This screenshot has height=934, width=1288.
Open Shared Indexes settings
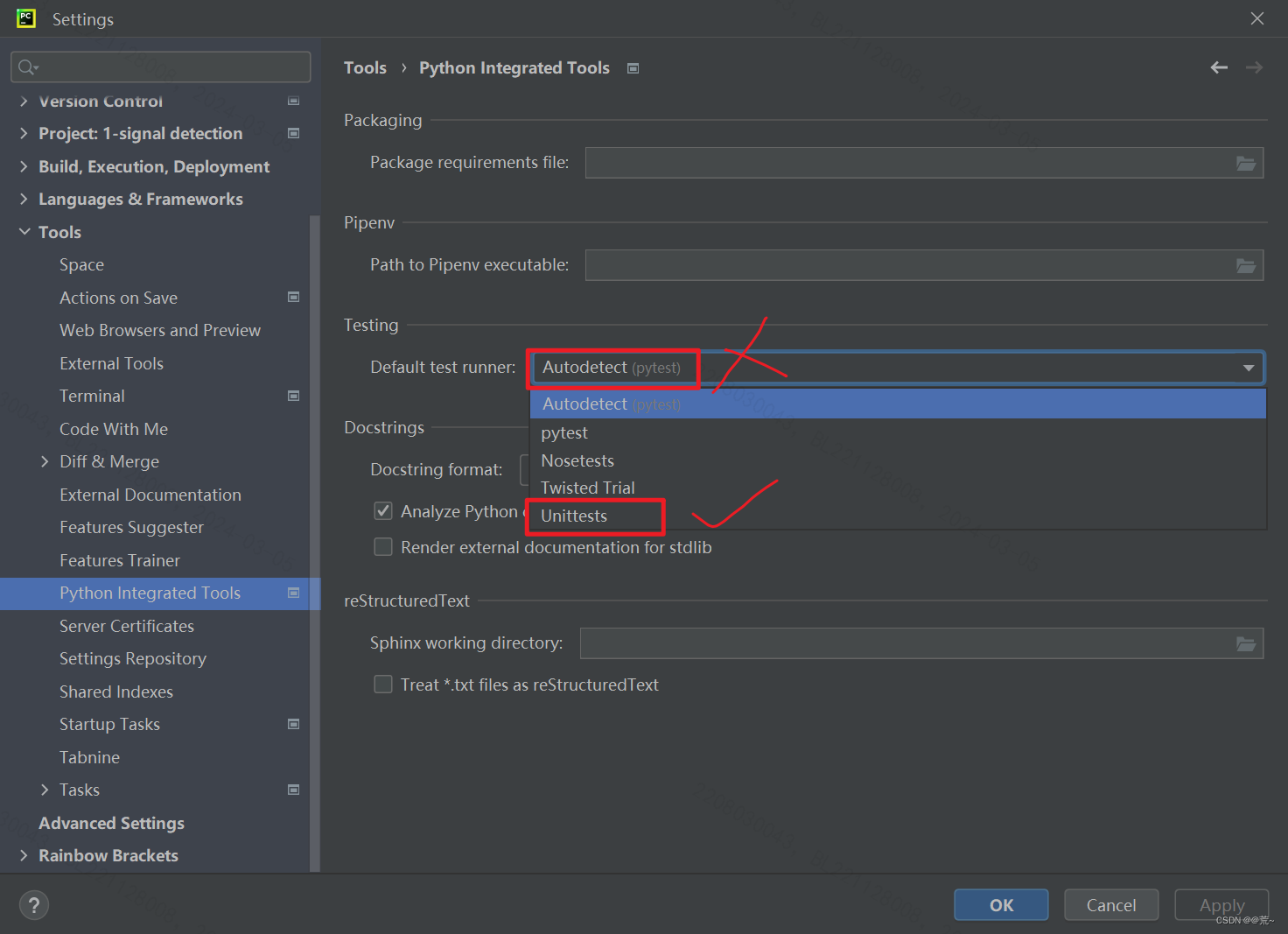[x=116, y=692]
